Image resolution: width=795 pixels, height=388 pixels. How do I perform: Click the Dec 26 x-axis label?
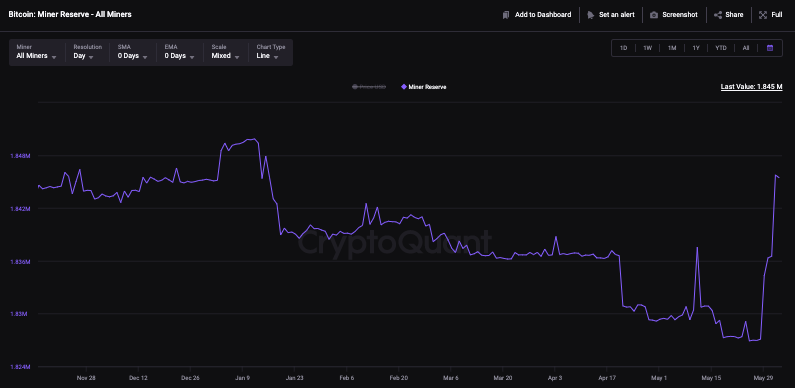[x=191, y=378]
